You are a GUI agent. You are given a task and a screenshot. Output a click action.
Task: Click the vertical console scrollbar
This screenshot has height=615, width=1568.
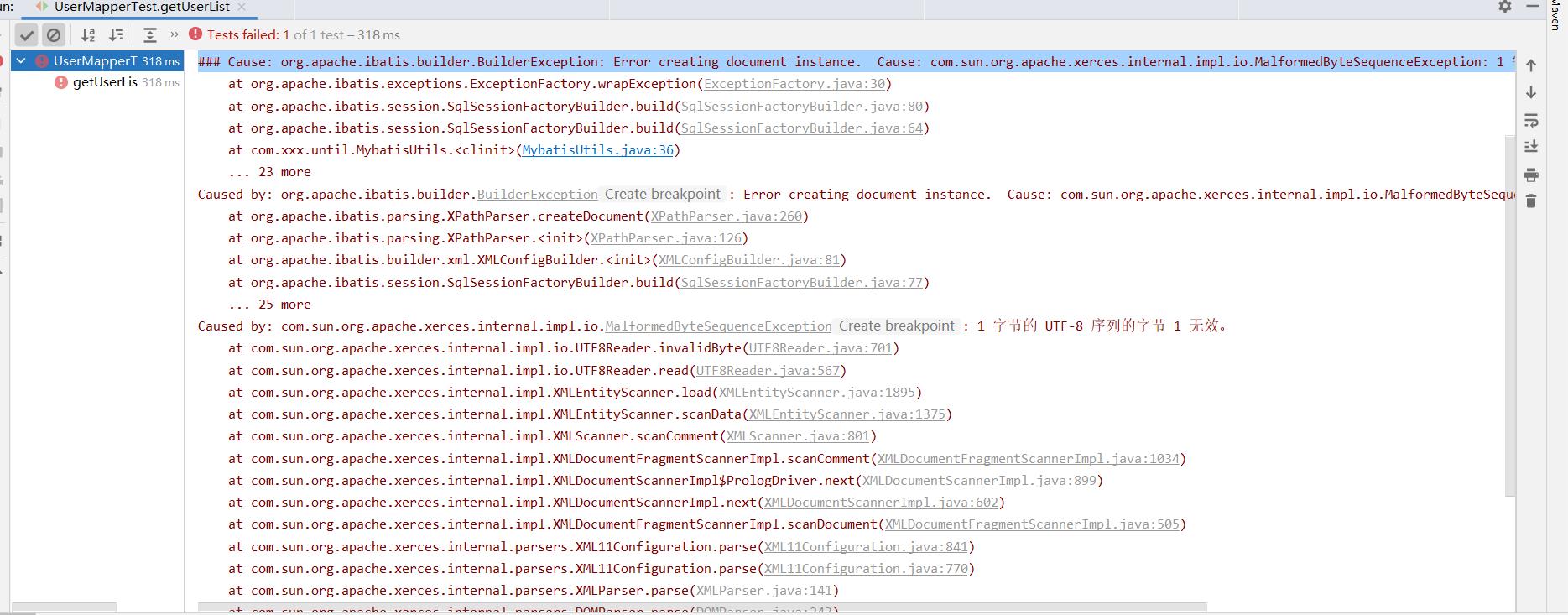pyautogui.click(x=1510, y=315)
